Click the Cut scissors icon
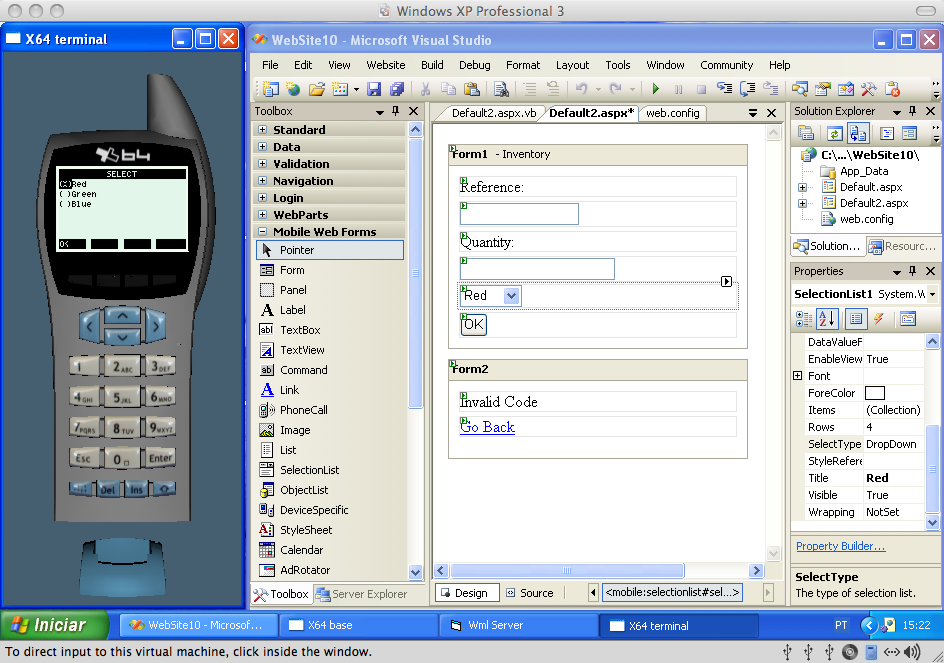 [425, 89]
